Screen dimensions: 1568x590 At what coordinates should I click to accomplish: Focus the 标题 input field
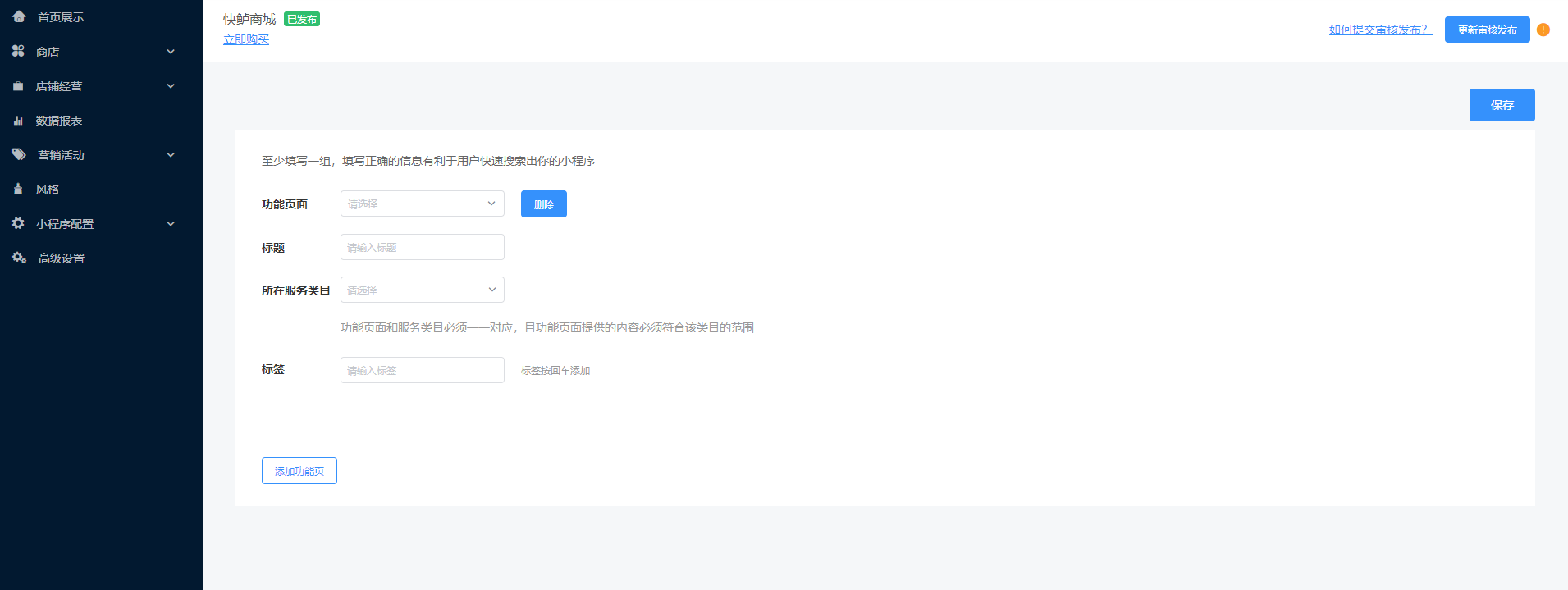422,247
